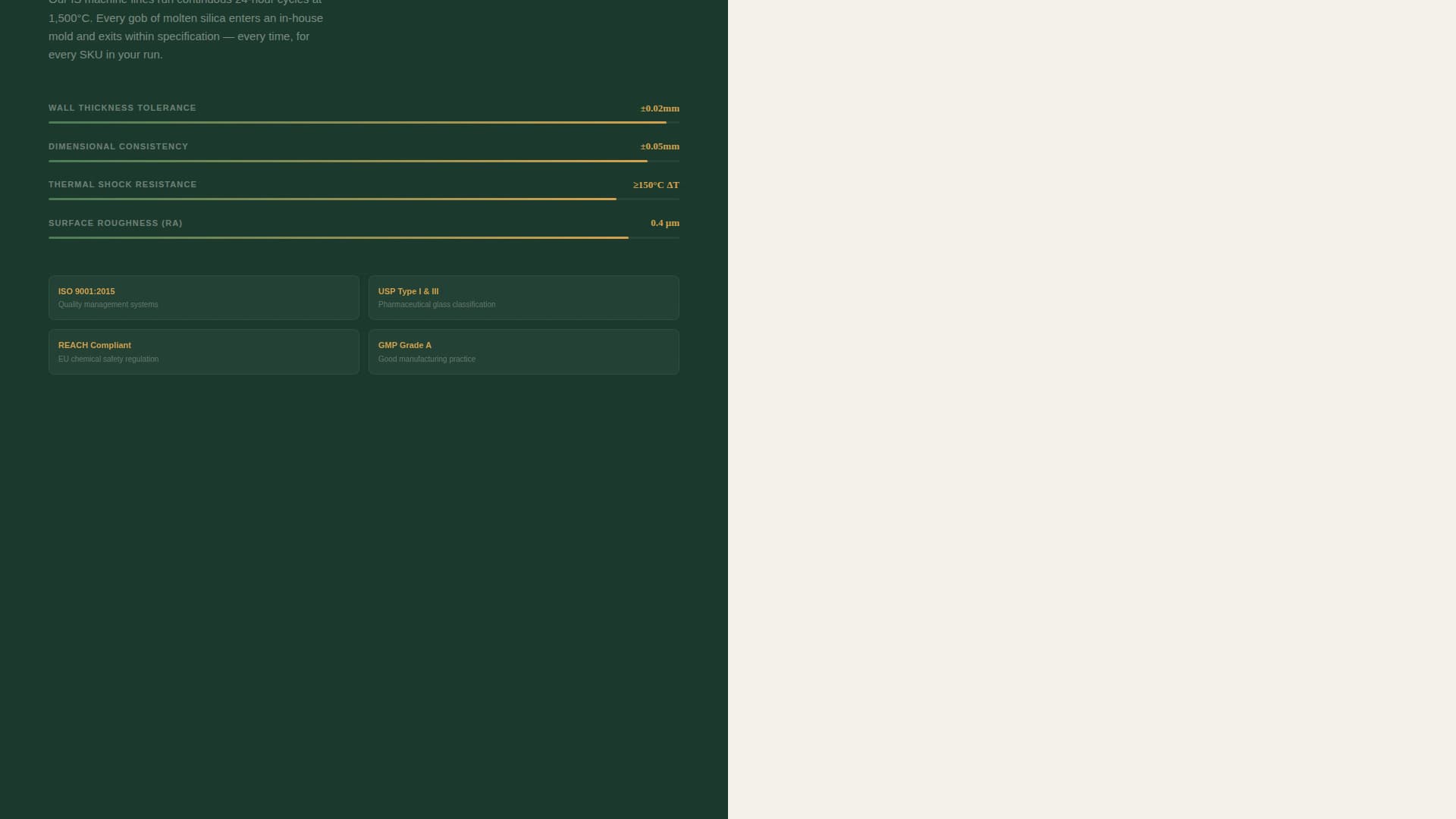The image size is (1456, 819).
Task: Select the ±0.05mm consistency value
Action: pyautogui.click(x=658, y=146)
